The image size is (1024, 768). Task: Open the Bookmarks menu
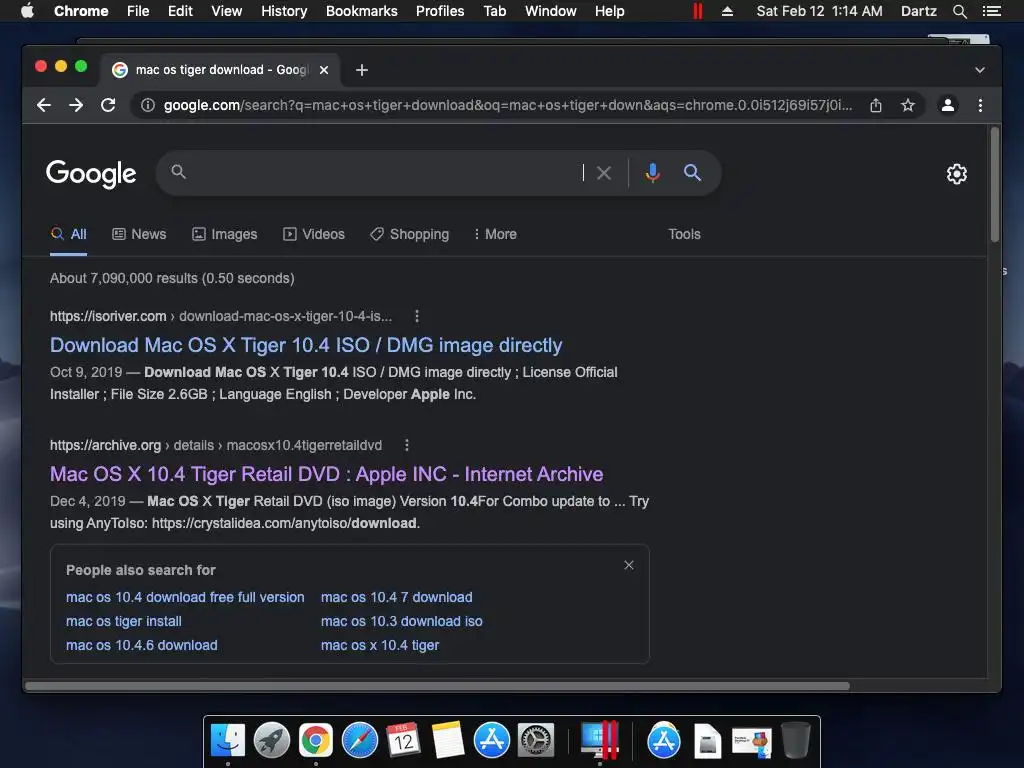[362, 11]
